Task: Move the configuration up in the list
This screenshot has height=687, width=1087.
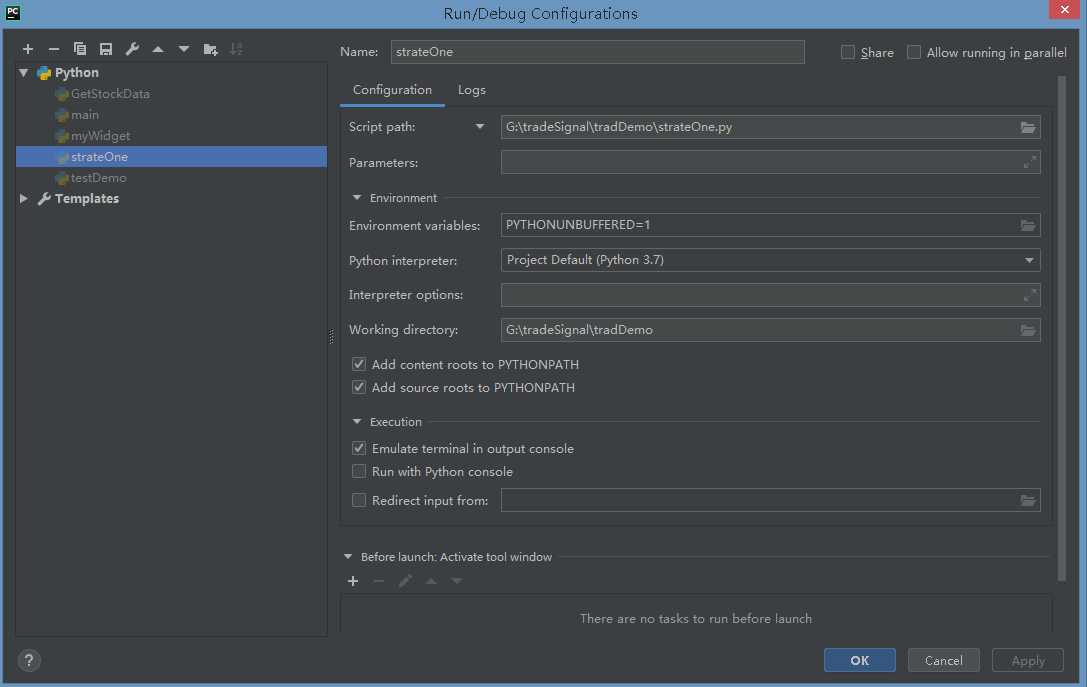Action: pyautogui.click(x=158, y=49)
